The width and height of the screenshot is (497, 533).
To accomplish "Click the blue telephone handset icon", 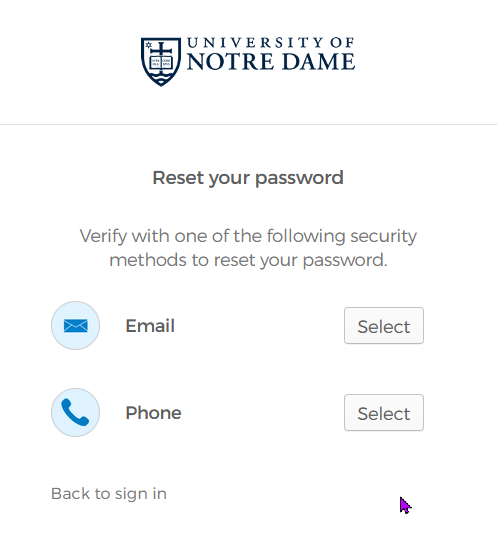I will tap(75, 413).
